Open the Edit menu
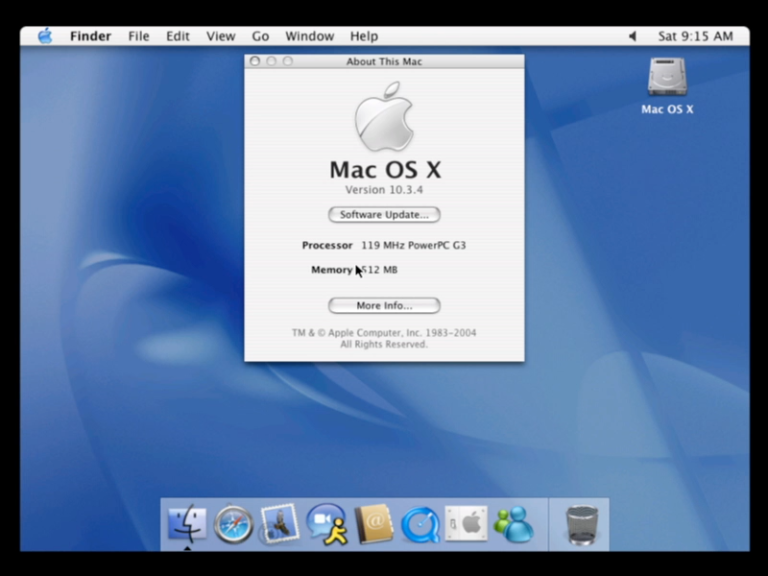 click(177, 36)
